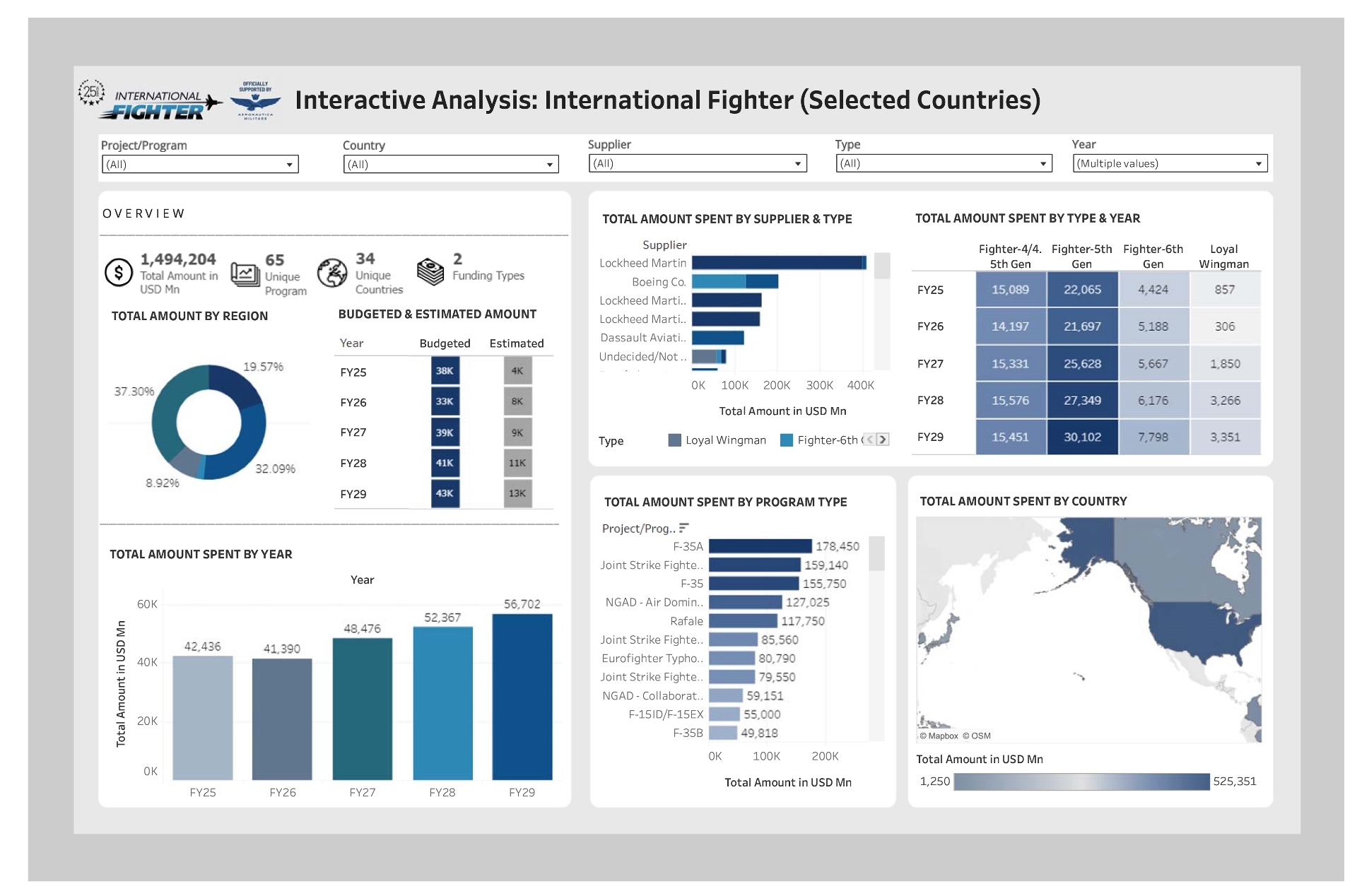Open the Year multiple values dropdown
Viewport: 1357px width, 896px height.
point(1258,164)
